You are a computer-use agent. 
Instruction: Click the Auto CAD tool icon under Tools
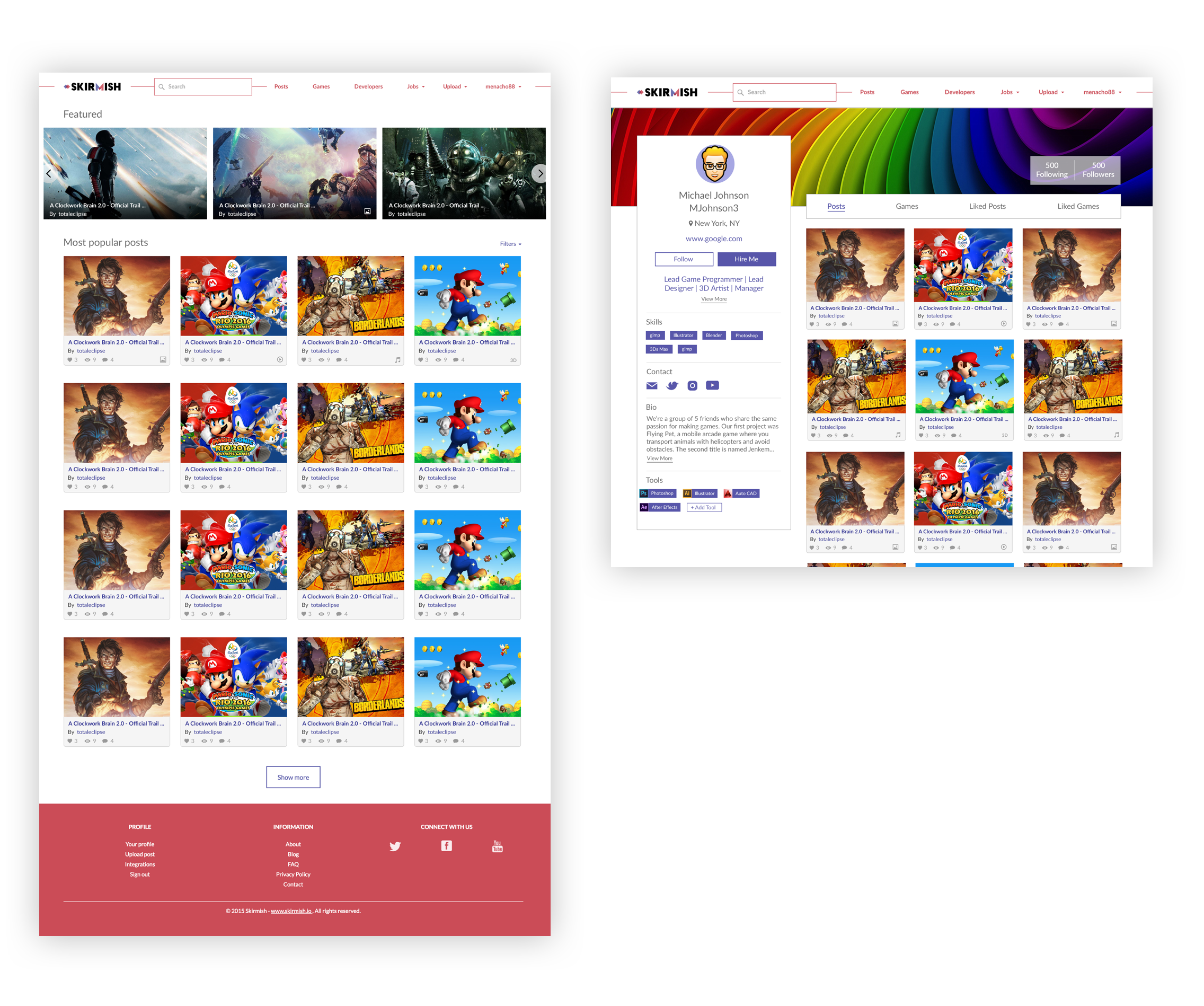[x=728, y=493]
